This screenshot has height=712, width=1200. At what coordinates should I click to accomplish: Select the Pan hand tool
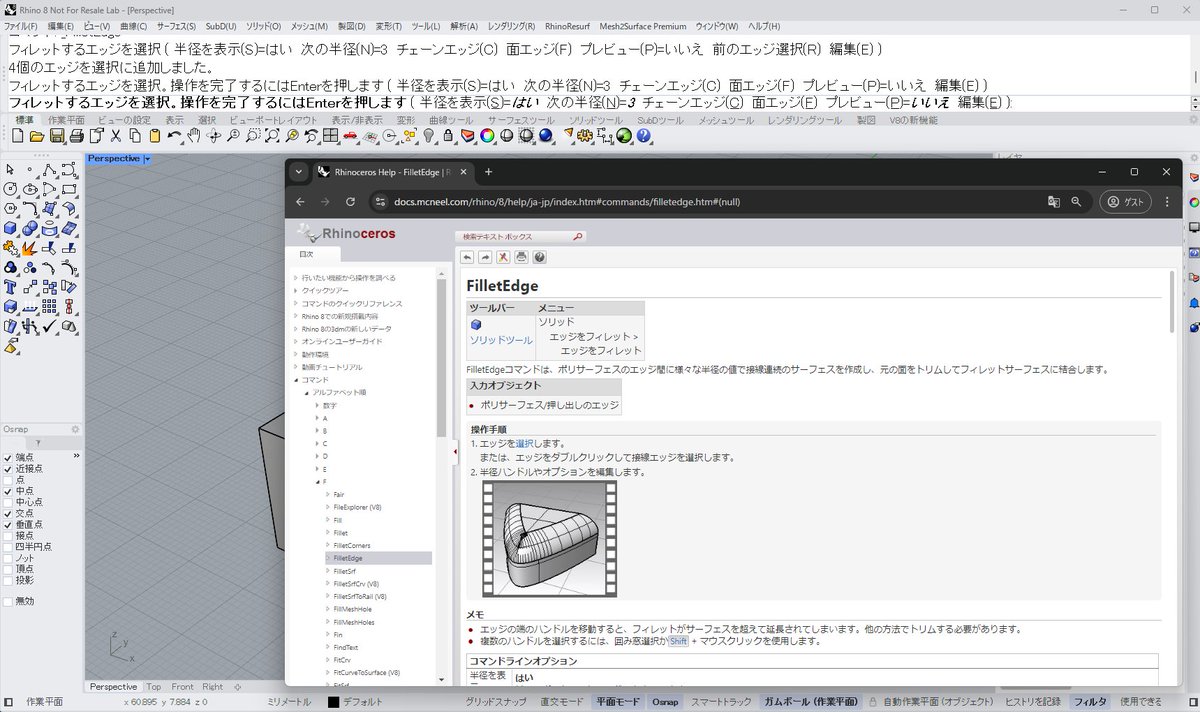(x=194, y=136)
